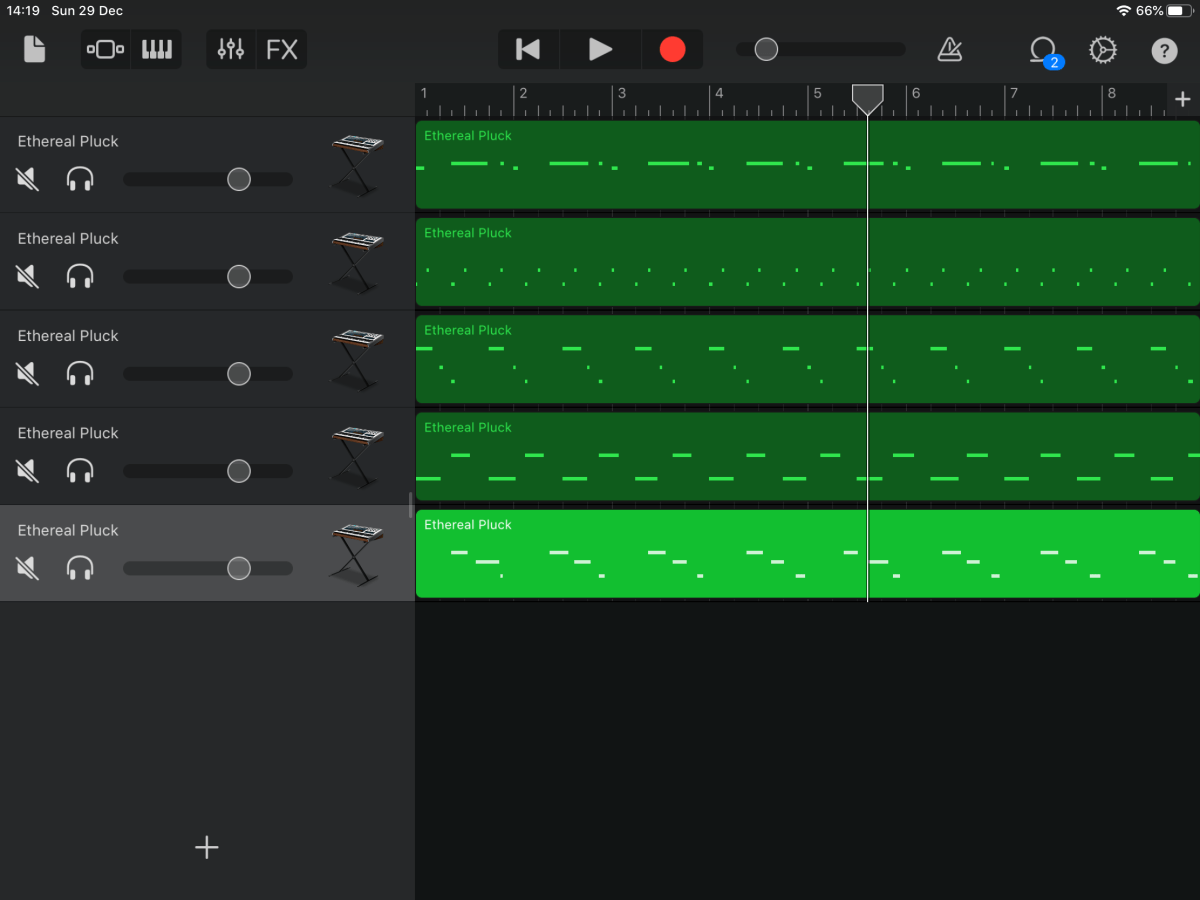Open My Songs document browser
This screenshot has height=900, width=1200.
tap(35, 49)
